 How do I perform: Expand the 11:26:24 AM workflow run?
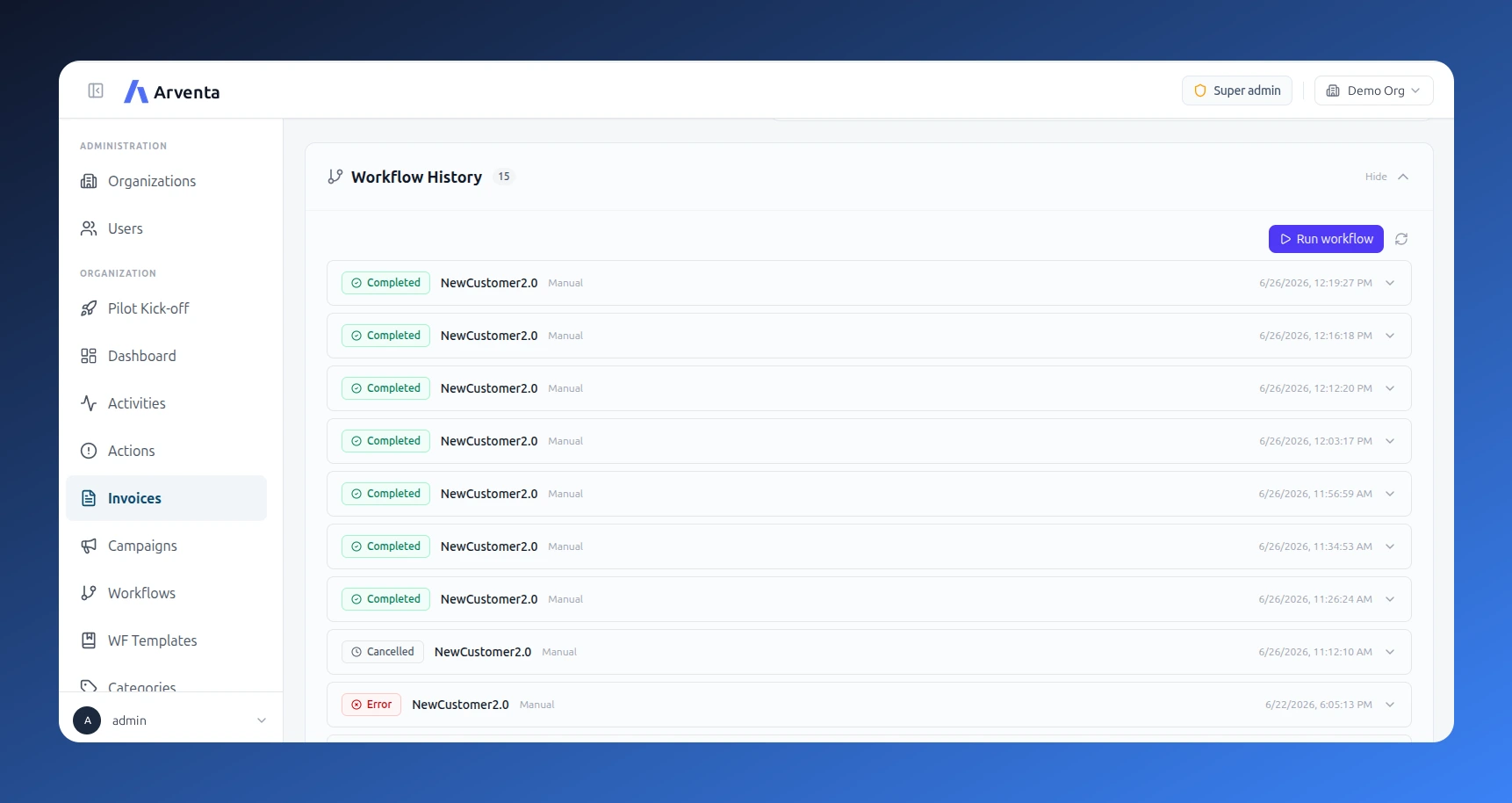pyautogui.click(x=1390, y=599)
